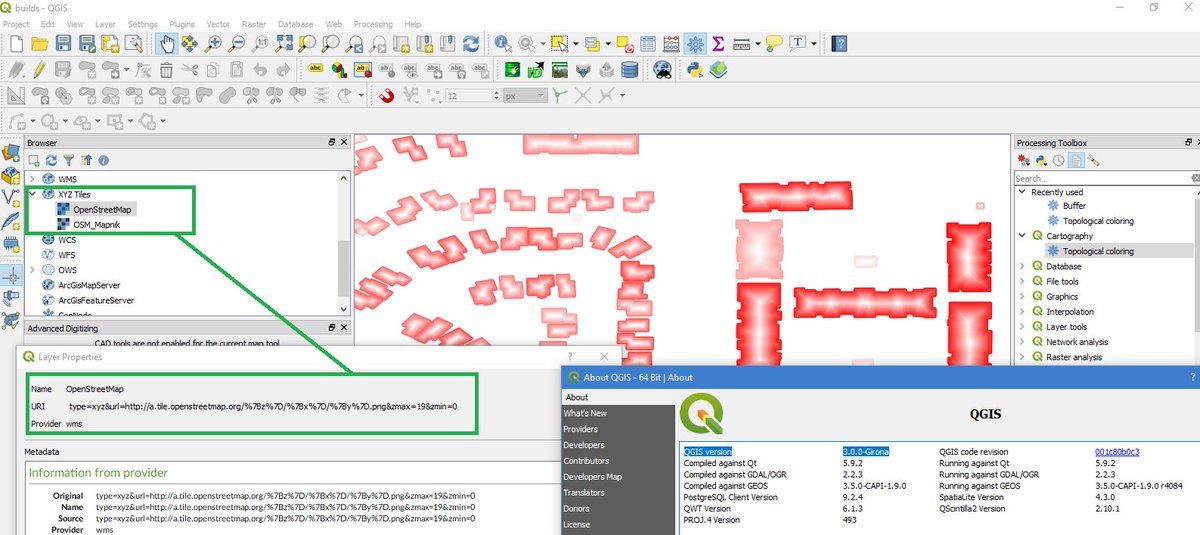Click the snapping tolerance value field
1200x535 pixels.
(472, 96)
